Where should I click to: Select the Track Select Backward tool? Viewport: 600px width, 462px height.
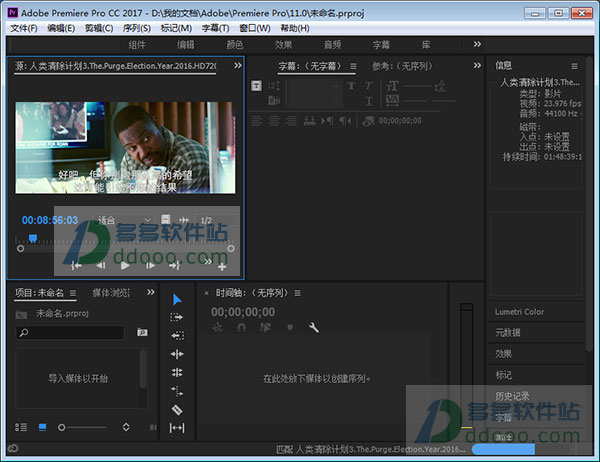coord(177,336)
